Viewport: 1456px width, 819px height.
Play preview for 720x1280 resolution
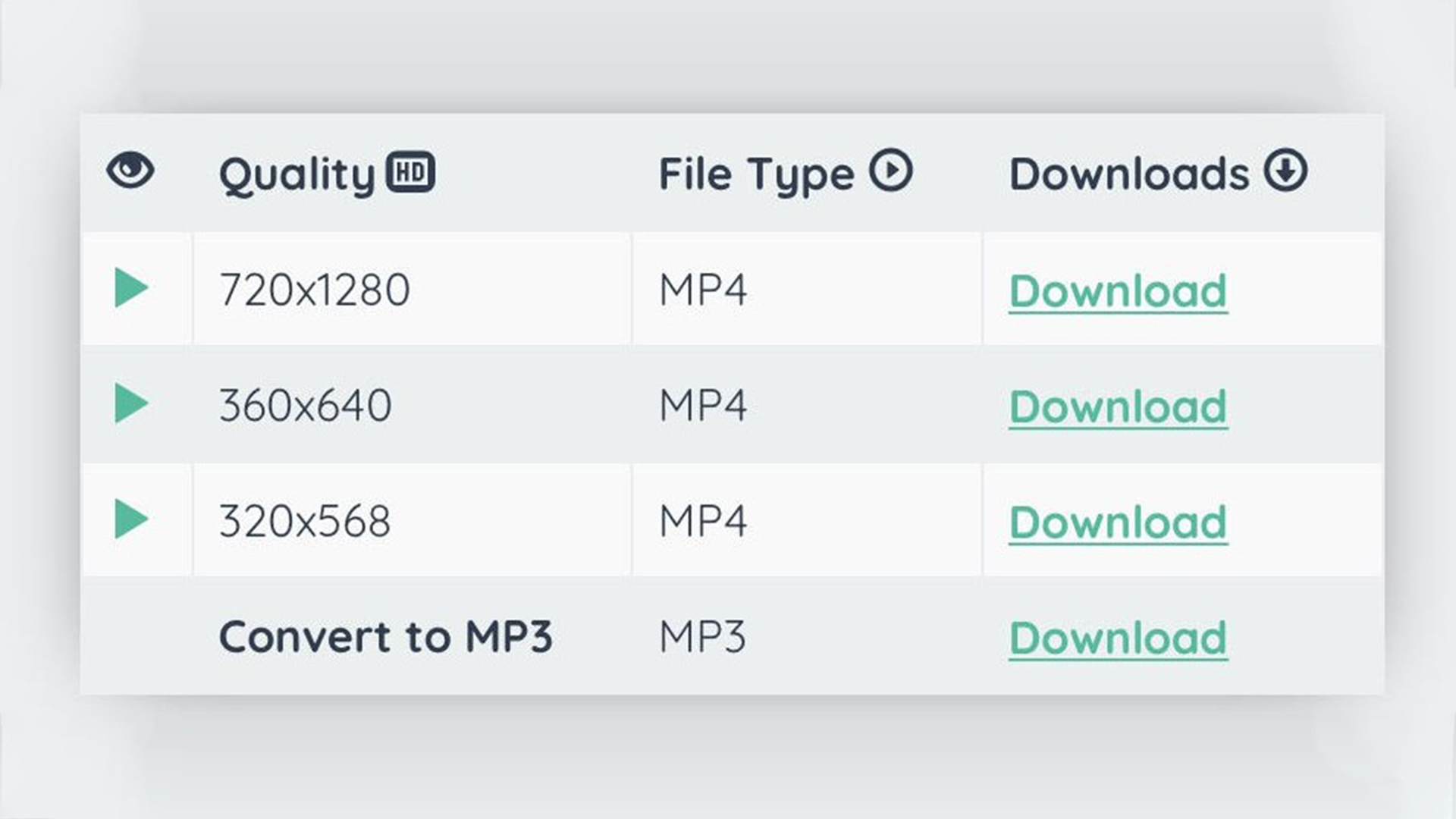click(129, 289)
